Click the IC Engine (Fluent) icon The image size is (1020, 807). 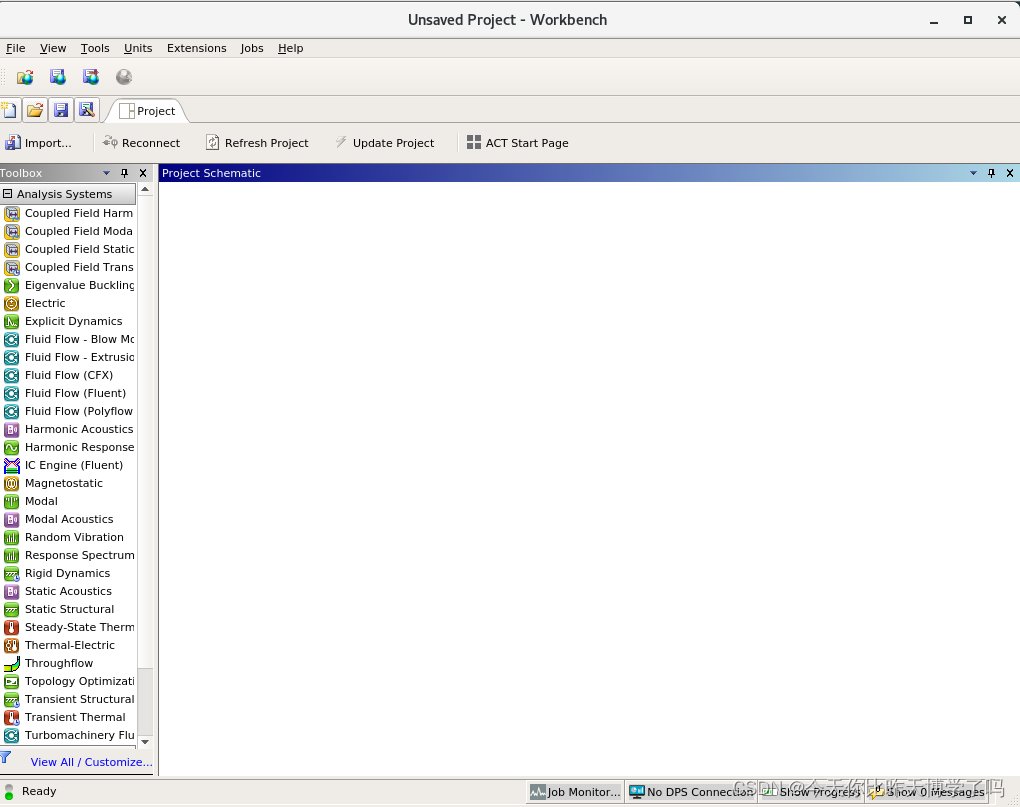(11, 465)
